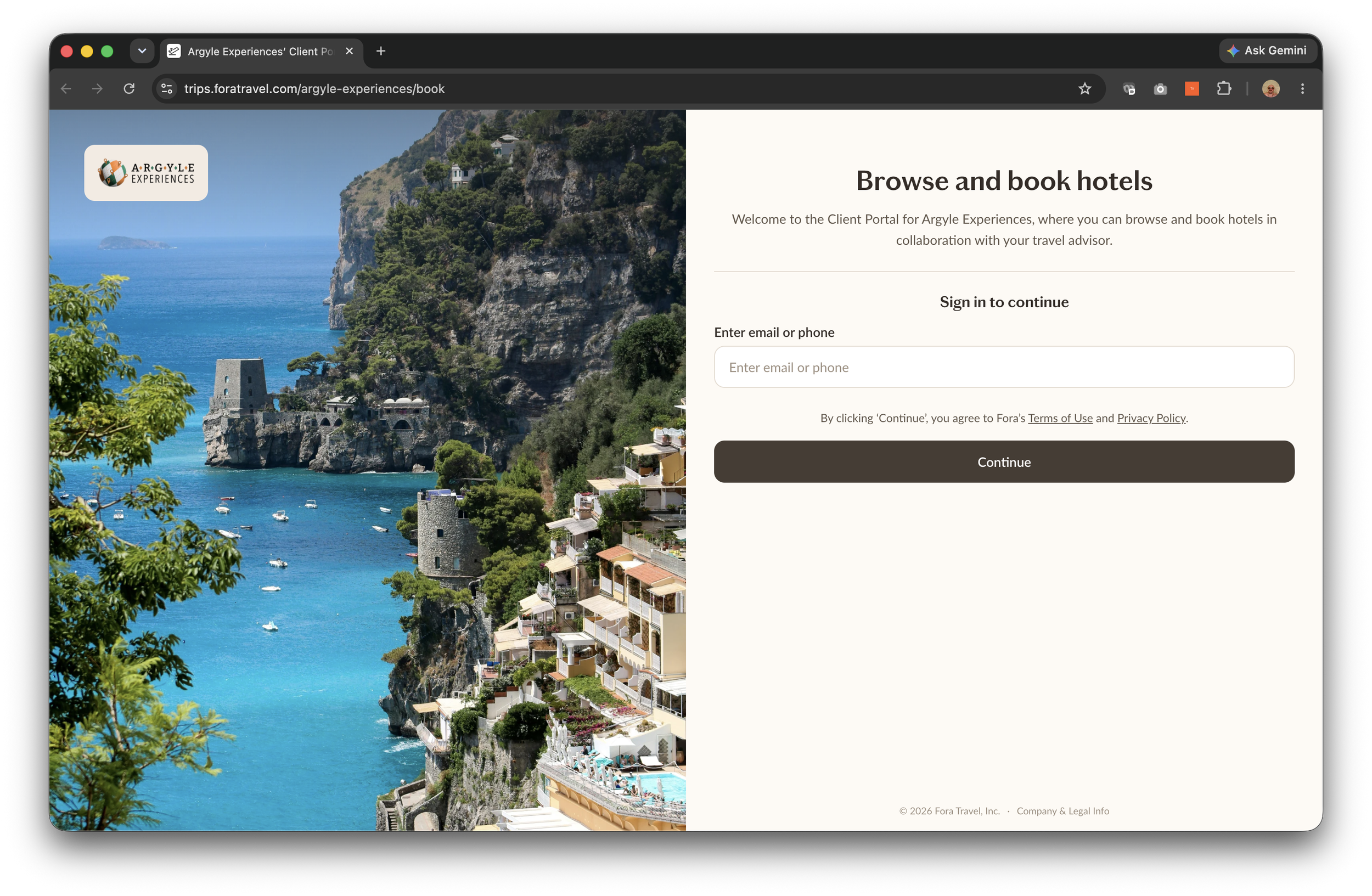Image resolution: width=1372 pixels, height=896 pixels.
Task: Click the camera screenshot extension icon
Action: tap(1160, 89)
